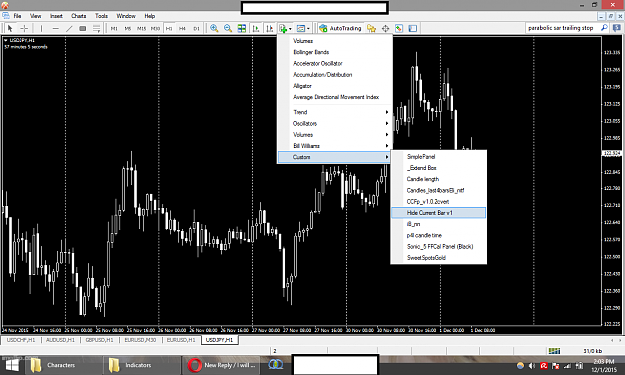
Task: Open the templates dropdown arrow
Action: coord(308,29)
